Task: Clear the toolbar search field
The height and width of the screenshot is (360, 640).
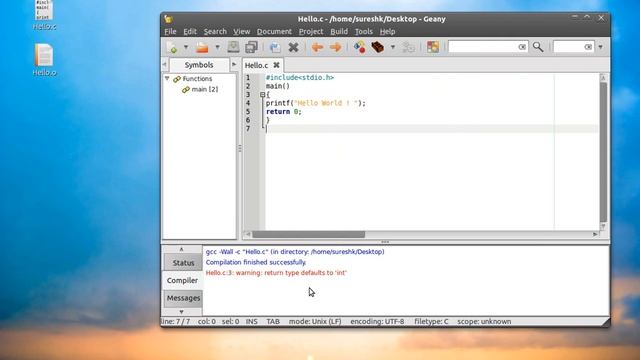Action: (x=522, y=47)
